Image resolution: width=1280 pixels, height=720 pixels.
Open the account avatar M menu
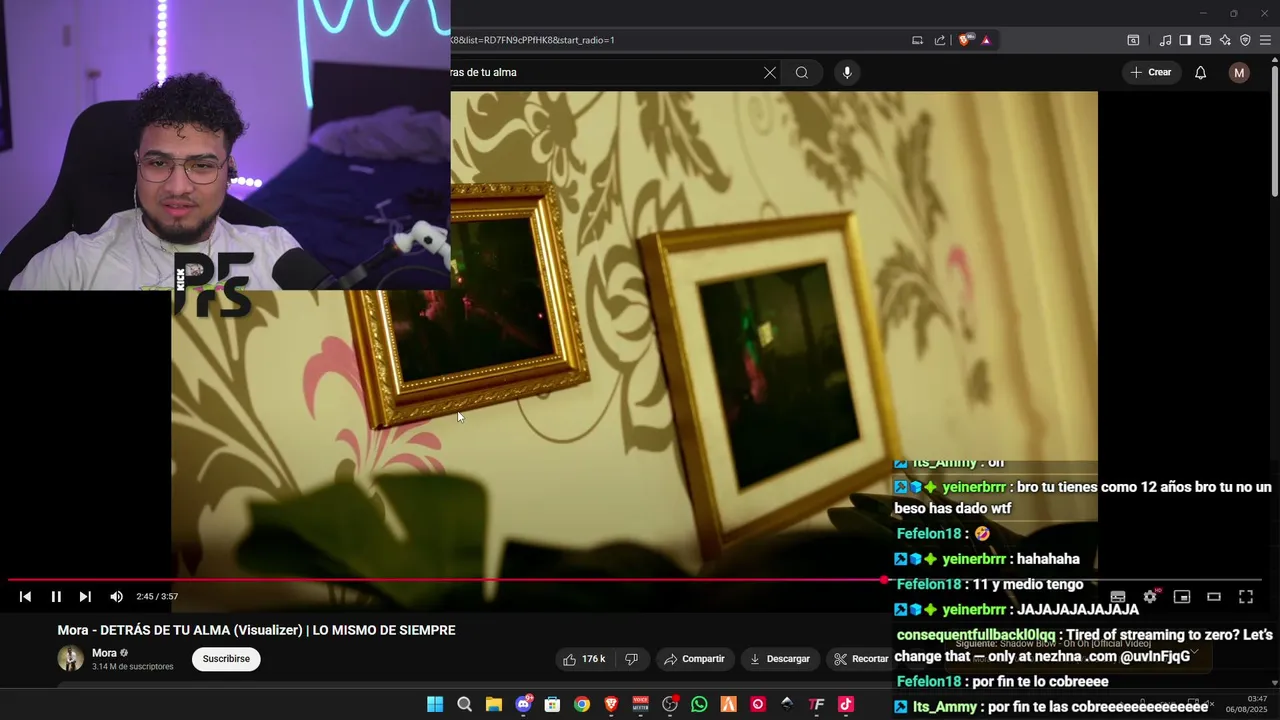(1239, 72)
